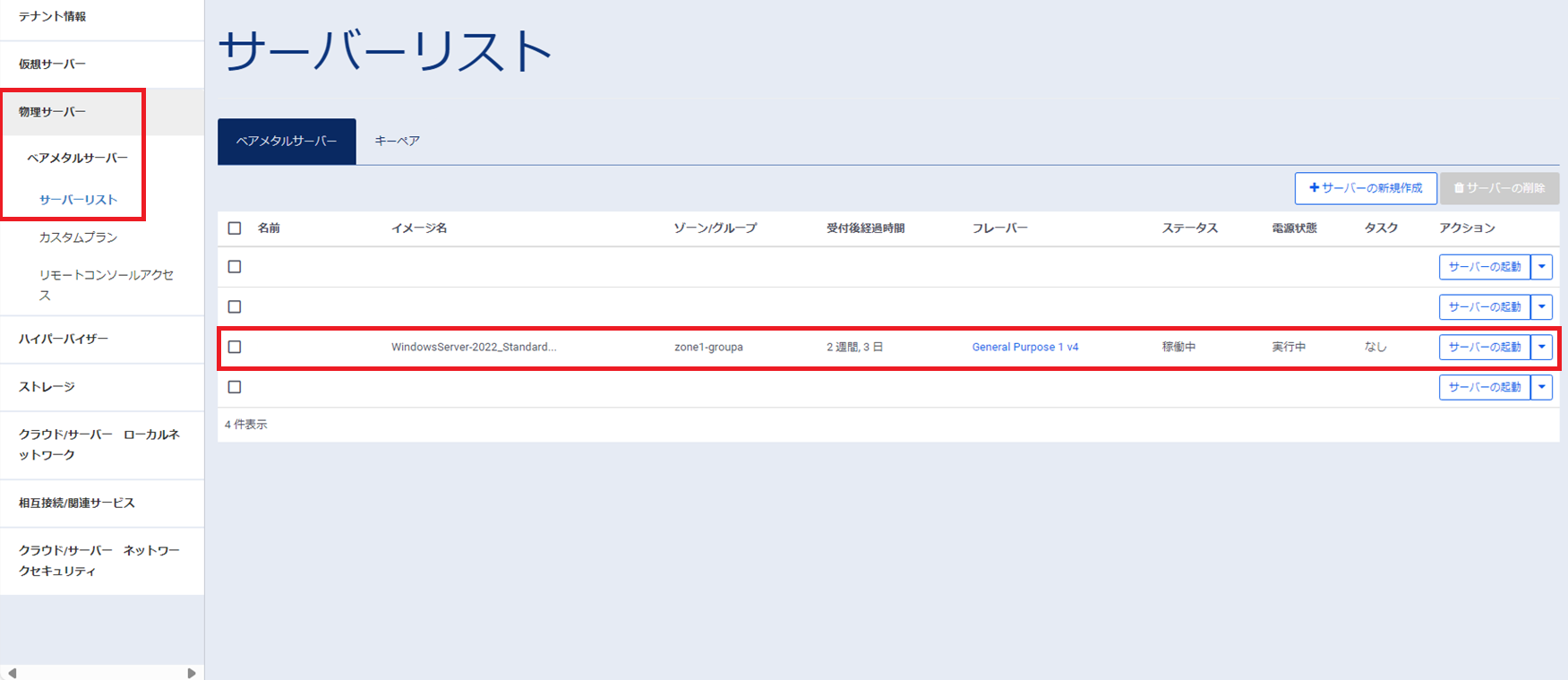Click the greyed サーバーの削除 button
The image size is (1568, 680).
point(1500,188)
